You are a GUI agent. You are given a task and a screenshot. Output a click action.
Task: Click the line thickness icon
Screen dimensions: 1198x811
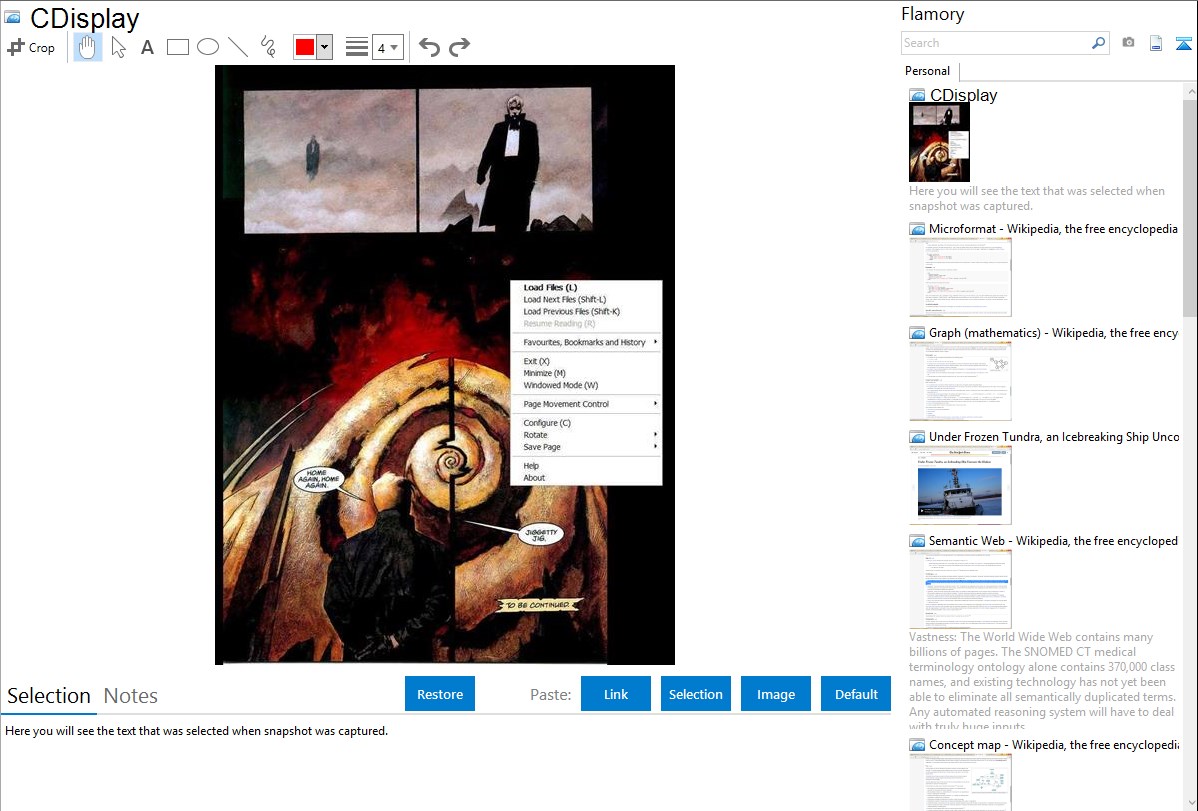357,47
